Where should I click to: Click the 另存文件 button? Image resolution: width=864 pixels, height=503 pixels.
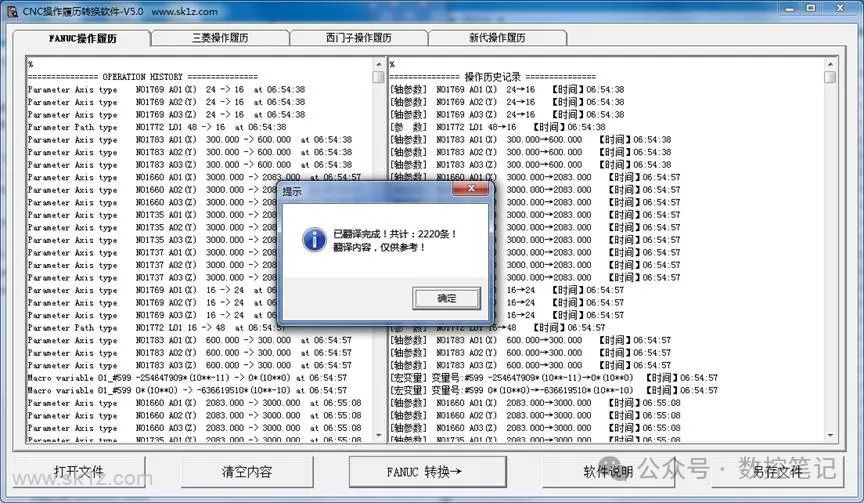click(777, 472)
